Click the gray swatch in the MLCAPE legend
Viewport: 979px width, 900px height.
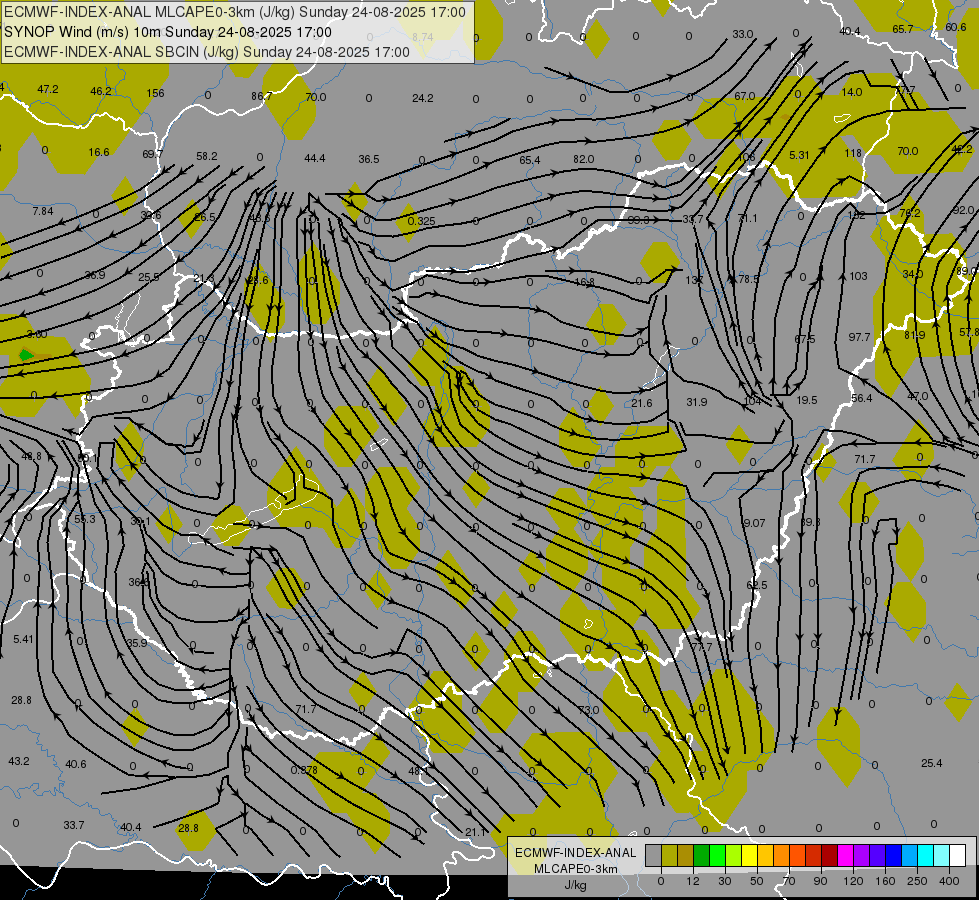tap(653, 856)
